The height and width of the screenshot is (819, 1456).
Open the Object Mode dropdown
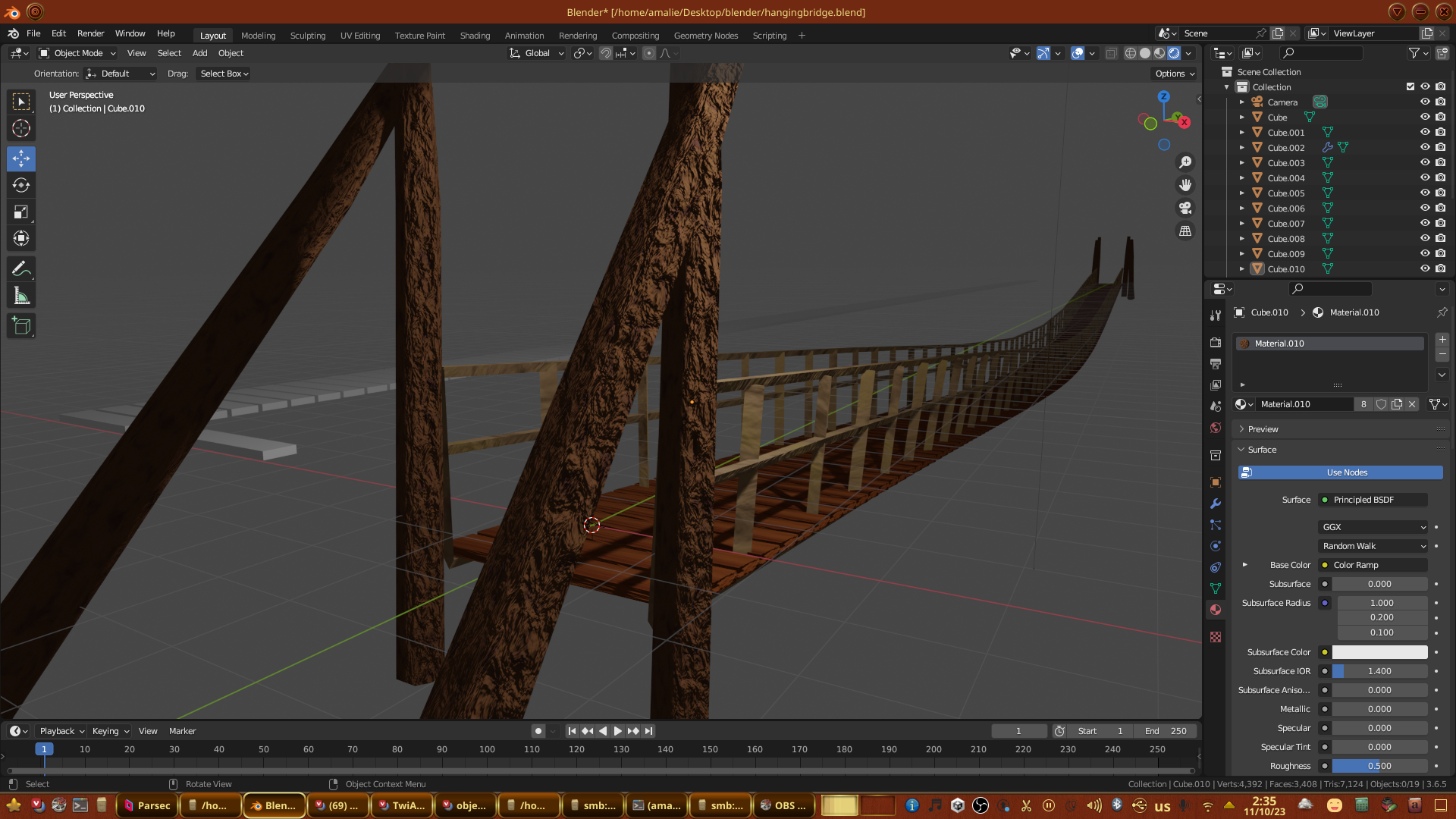pos(77,53)
